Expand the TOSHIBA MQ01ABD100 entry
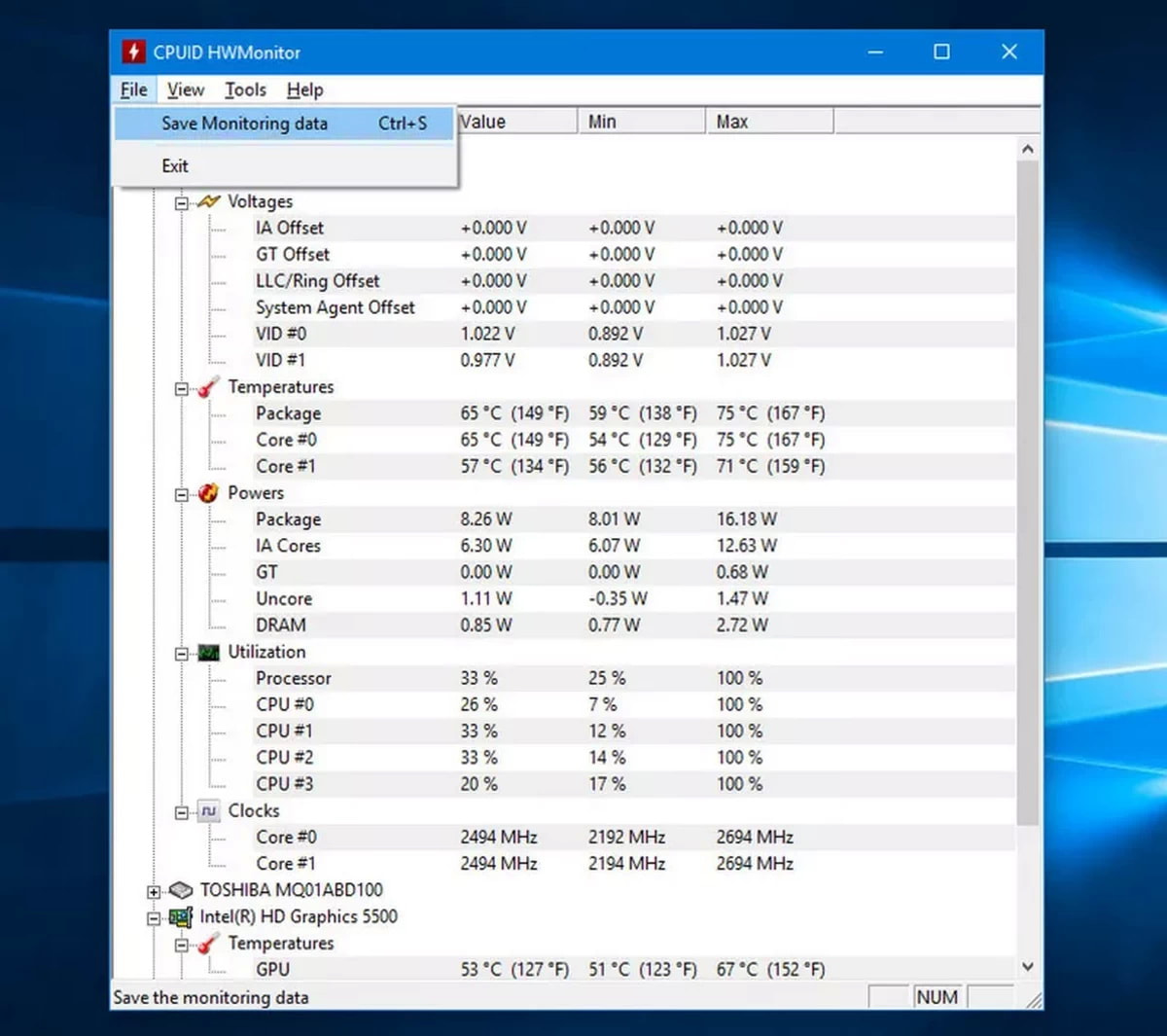1167x1036 pixels. pos(153,890)
